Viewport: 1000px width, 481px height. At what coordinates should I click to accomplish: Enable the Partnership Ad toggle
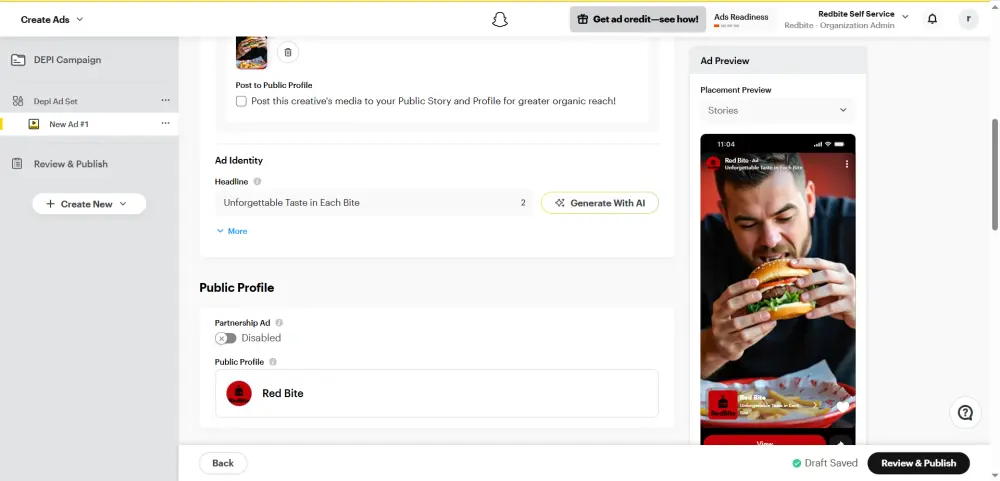tap(226, 338)
